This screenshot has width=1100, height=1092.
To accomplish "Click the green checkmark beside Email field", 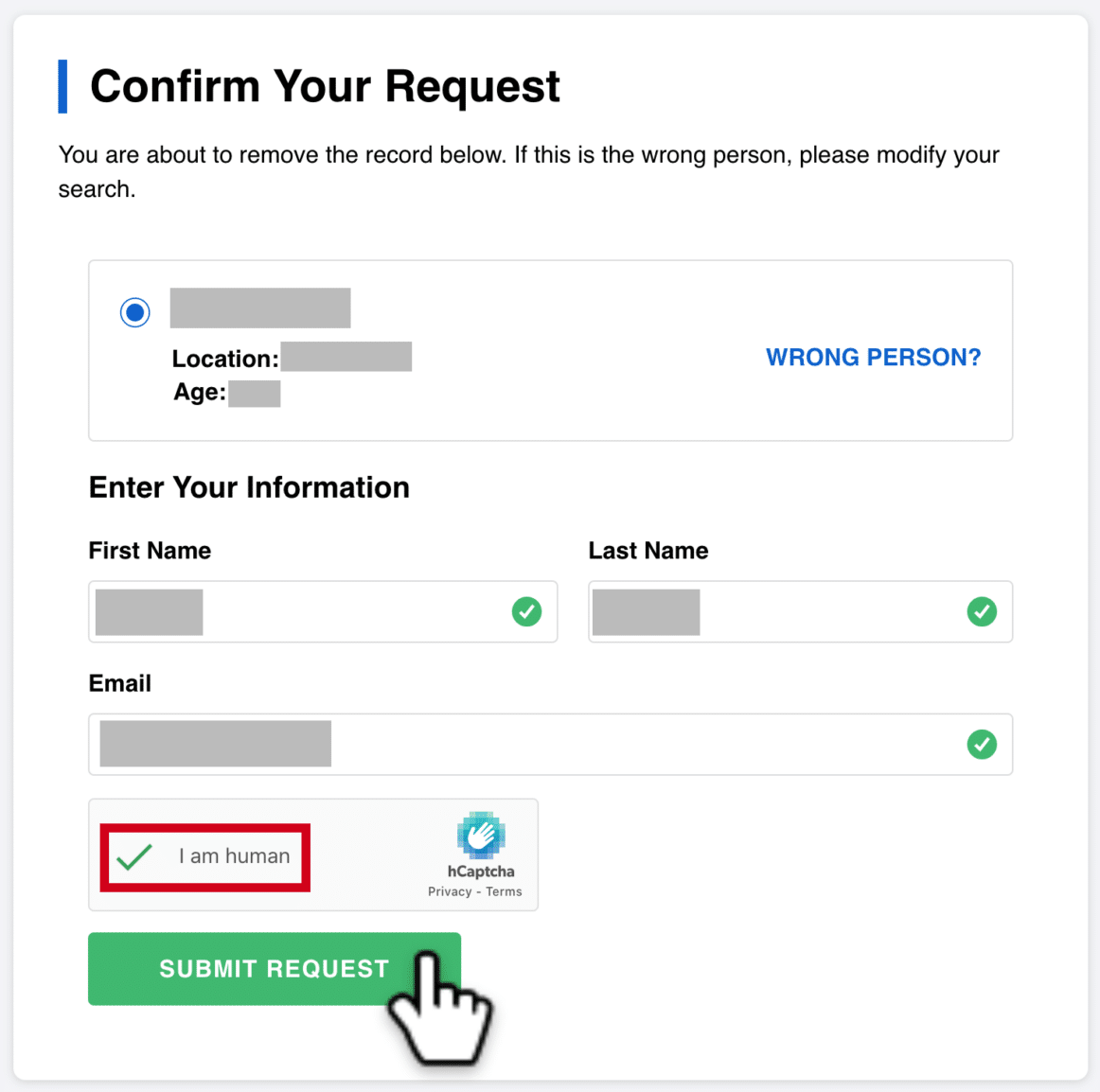I will click(x=982, y=745).
